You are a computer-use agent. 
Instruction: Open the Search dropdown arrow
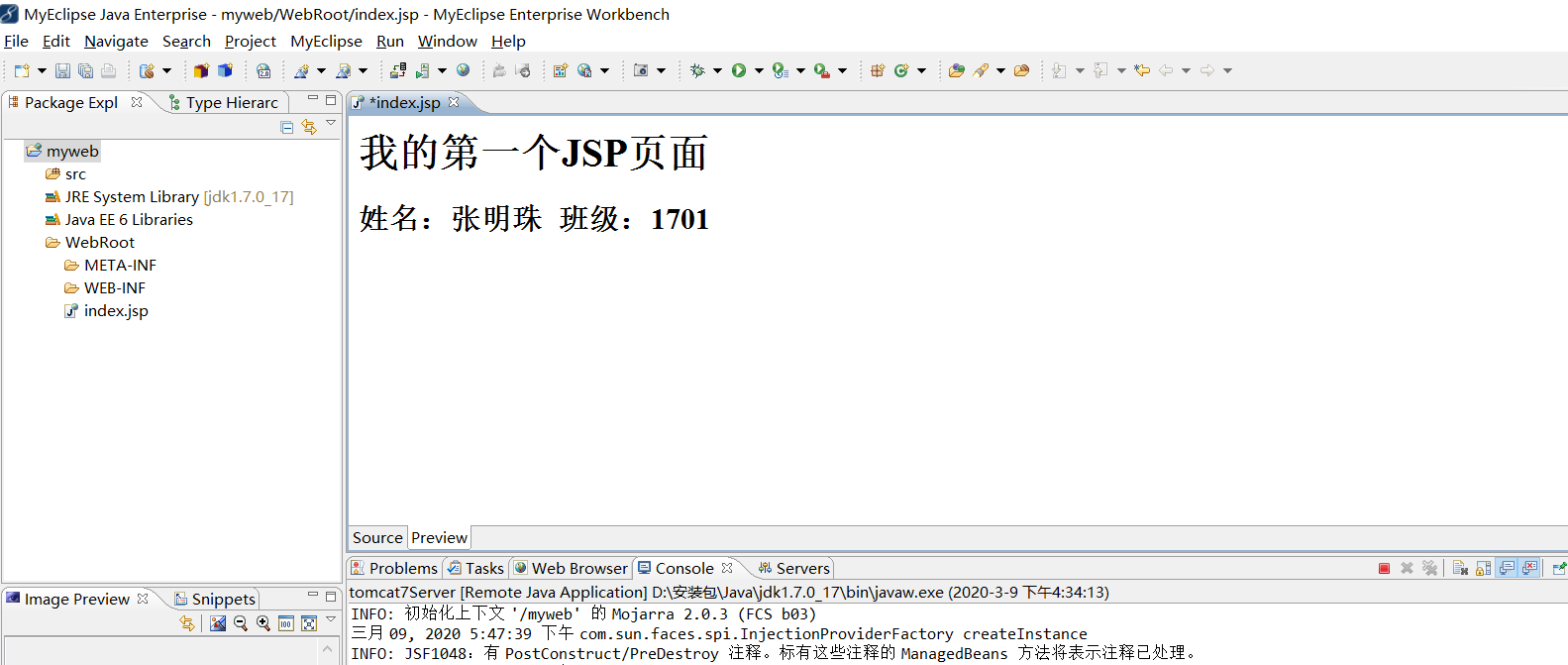tap(1000, 70)
